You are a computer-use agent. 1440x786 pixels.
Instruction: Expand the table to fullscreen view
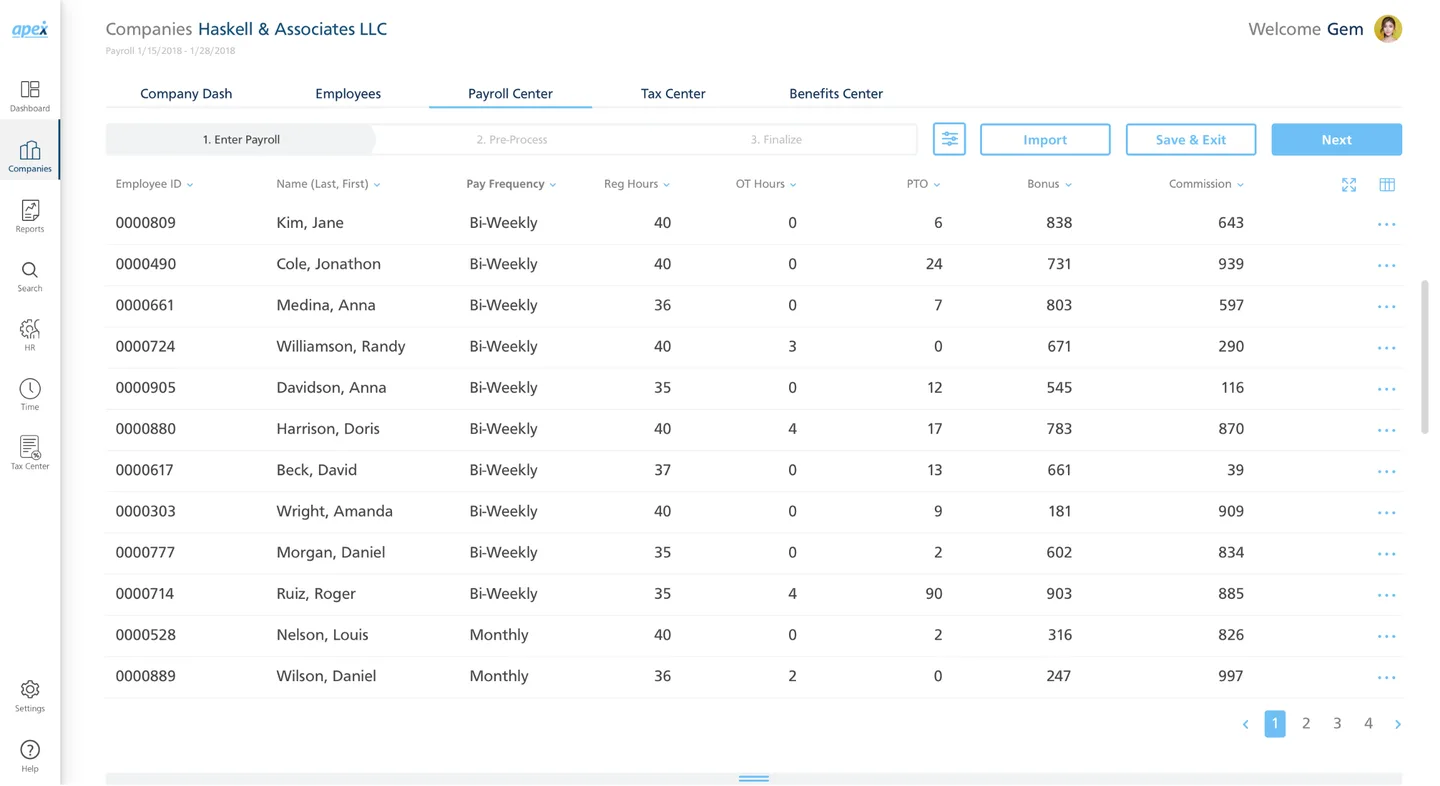tap(1348, 185)
